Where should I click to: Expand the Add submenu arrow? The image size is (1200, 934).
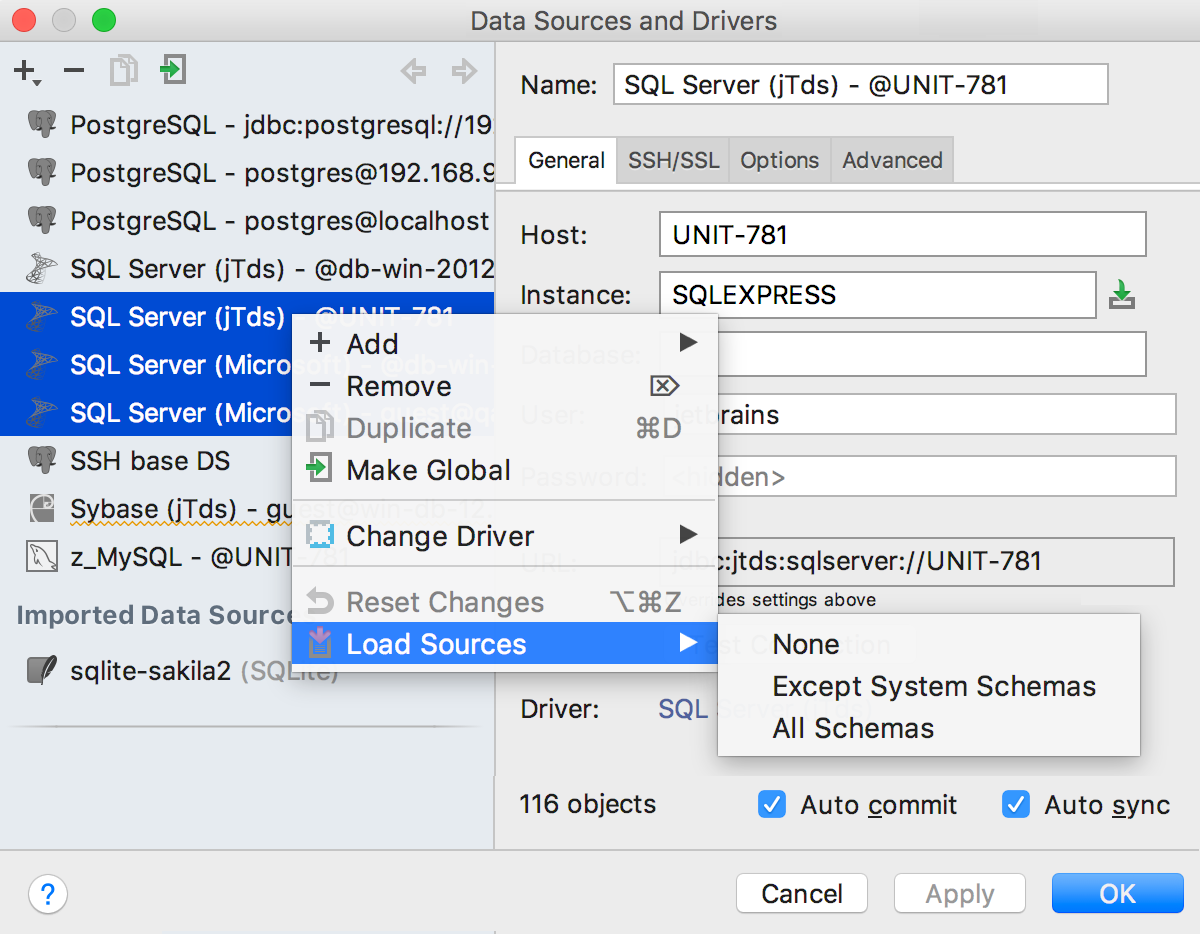tap(687, 343)
